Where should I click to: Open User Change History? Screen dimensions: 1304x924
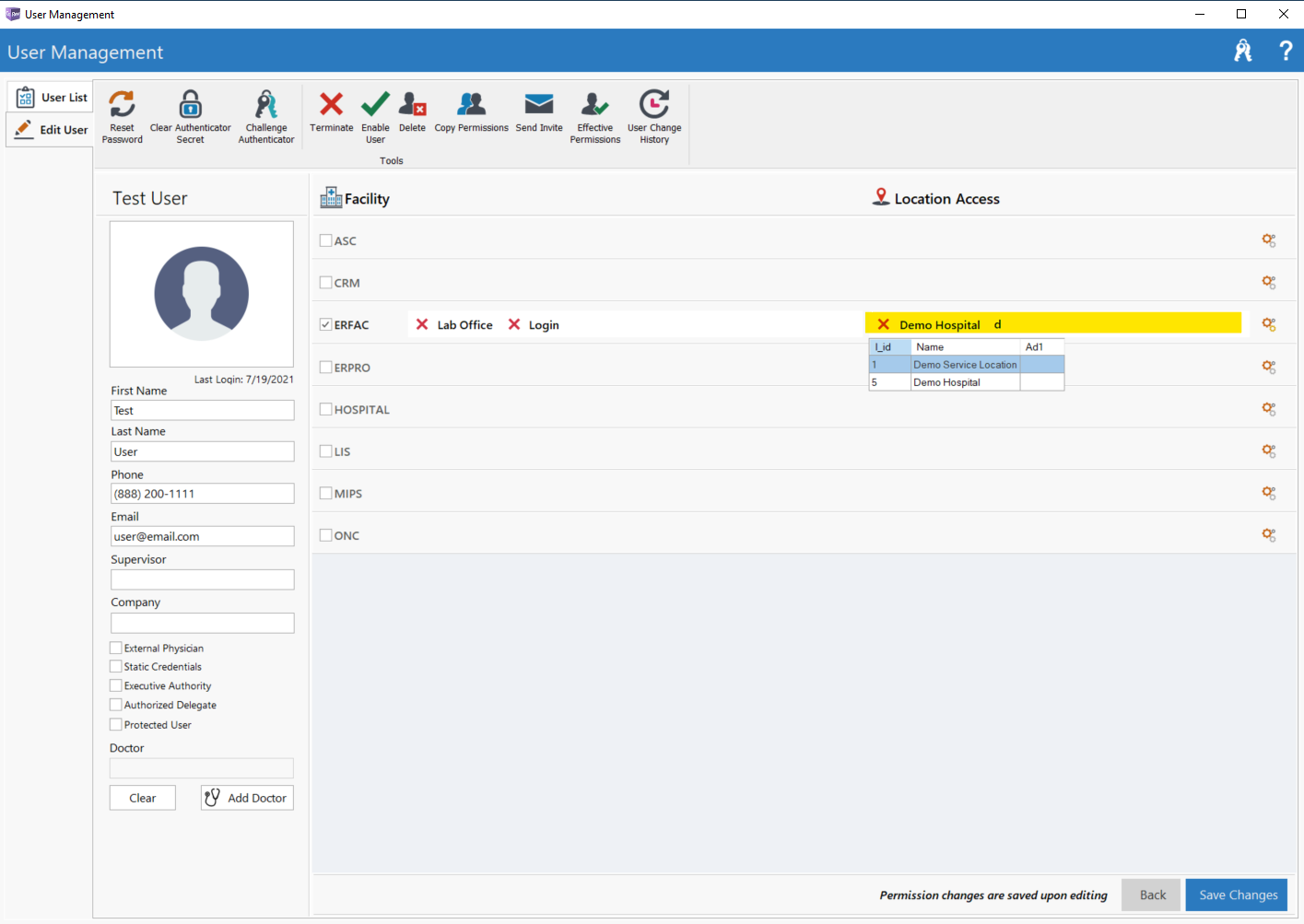[x=654, y=105]
